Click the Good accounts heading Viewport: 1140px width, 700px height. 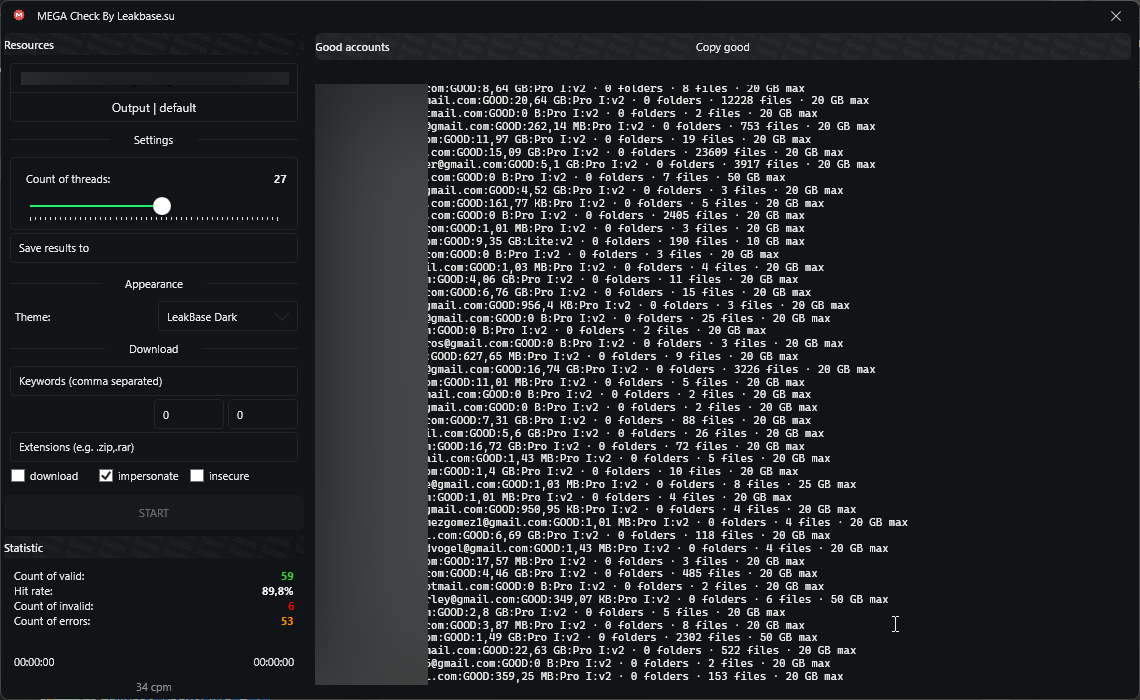[353, 47]
